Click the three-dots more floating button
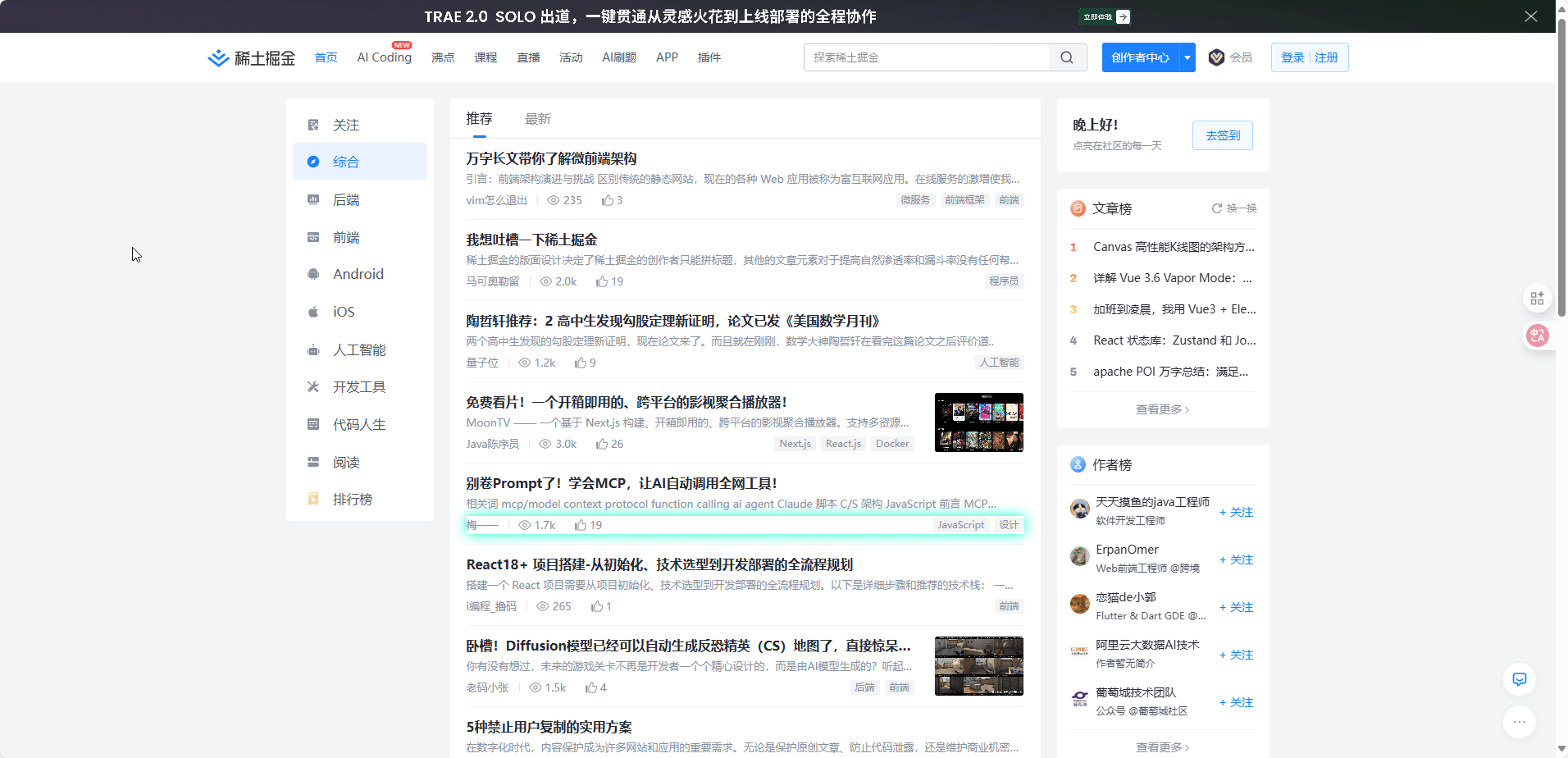This screenshot has width=1568, height=758. (x=1520, y=722)
